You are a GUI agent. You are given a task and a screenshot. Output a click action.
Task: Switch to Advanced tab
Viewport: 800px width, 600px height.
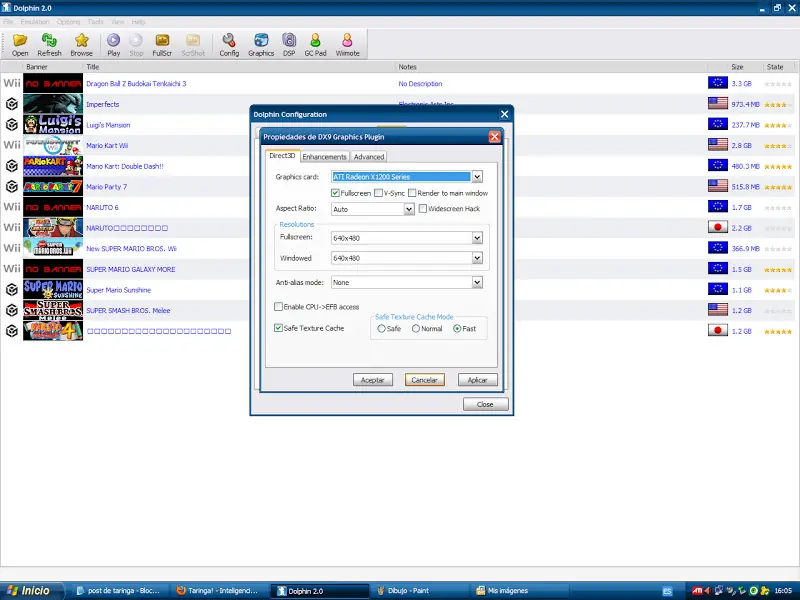[368, 157]
